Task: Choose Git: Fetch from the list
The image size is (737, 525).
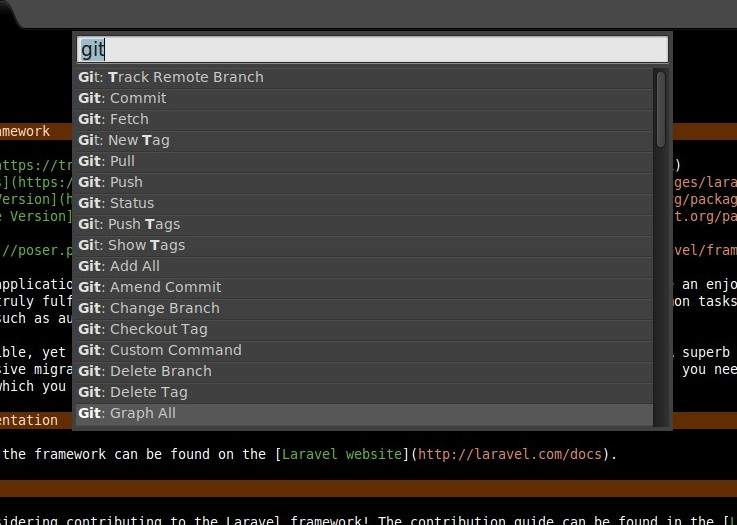Action: pos(364,119)
